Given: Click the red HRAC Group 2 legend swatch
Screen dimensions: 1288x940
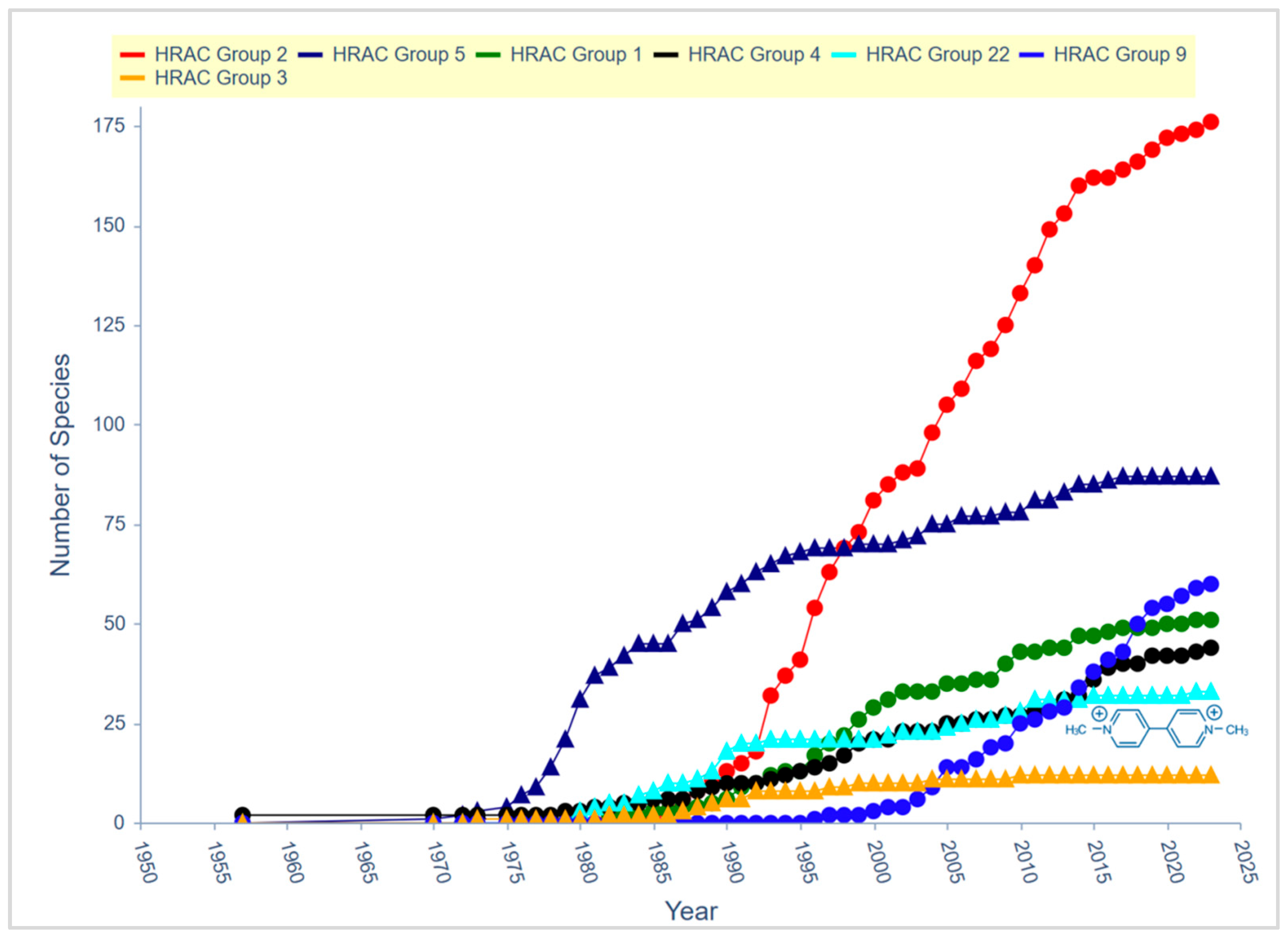Looking at the screenshot, I should (x=132, y=55).
